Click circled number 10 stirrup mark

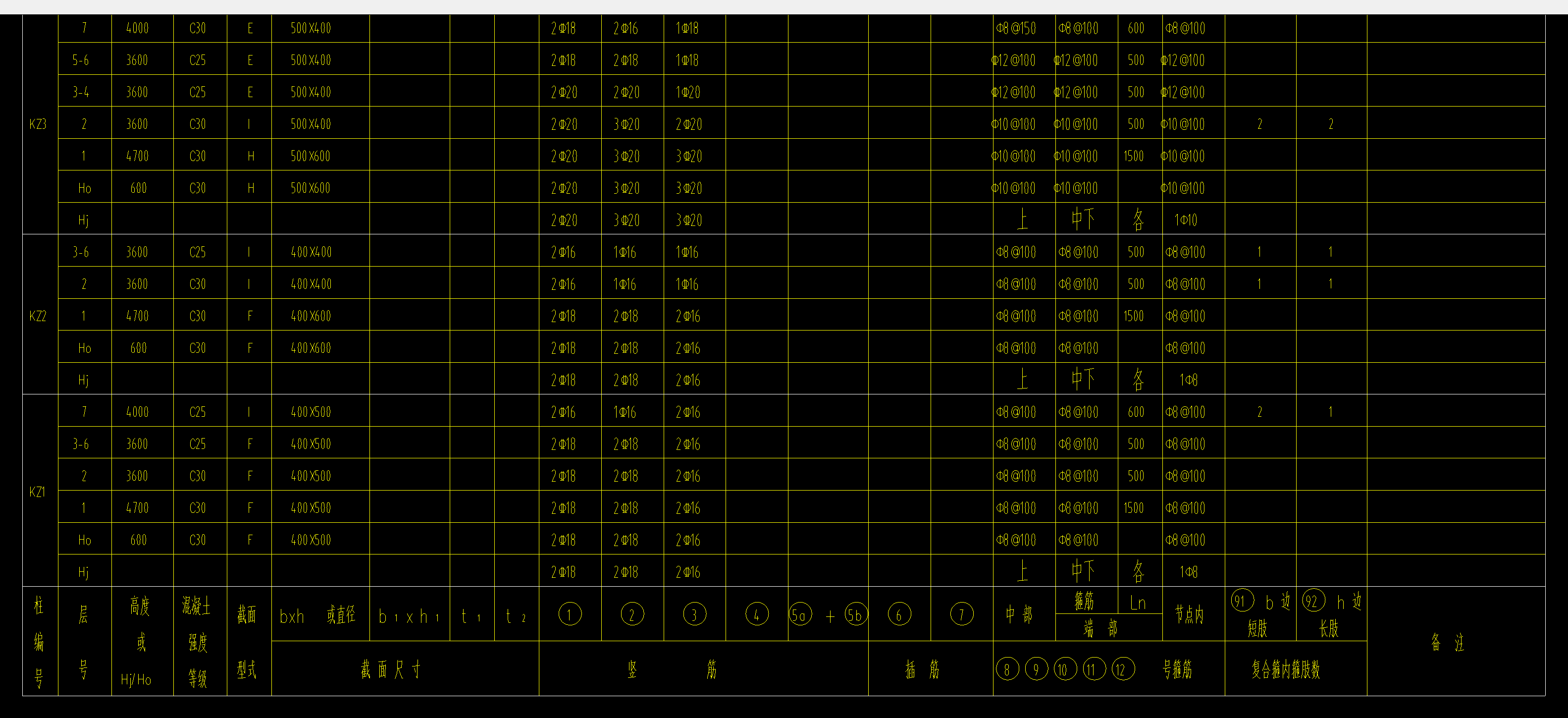[1065, 670]
